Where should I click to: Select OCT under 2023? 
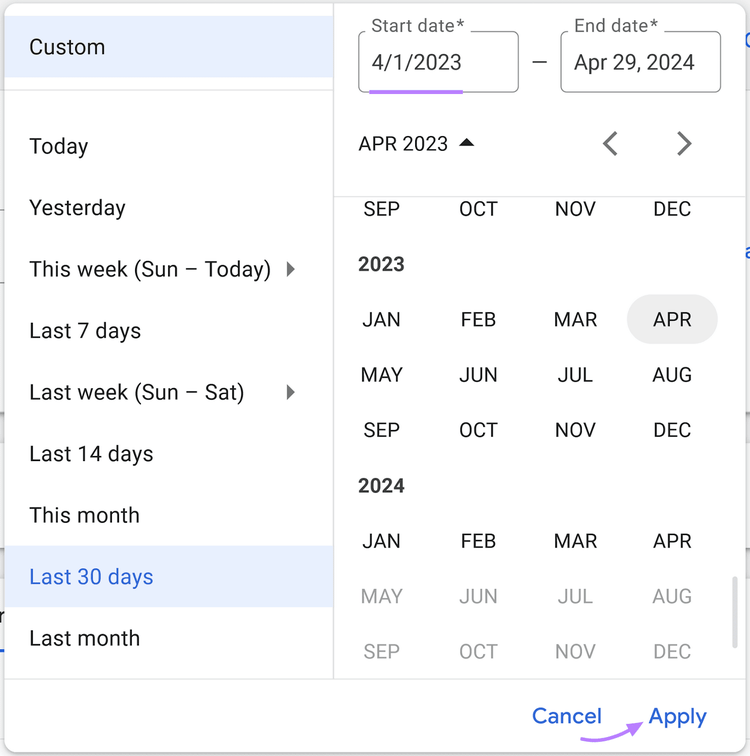tap(478, 430)
